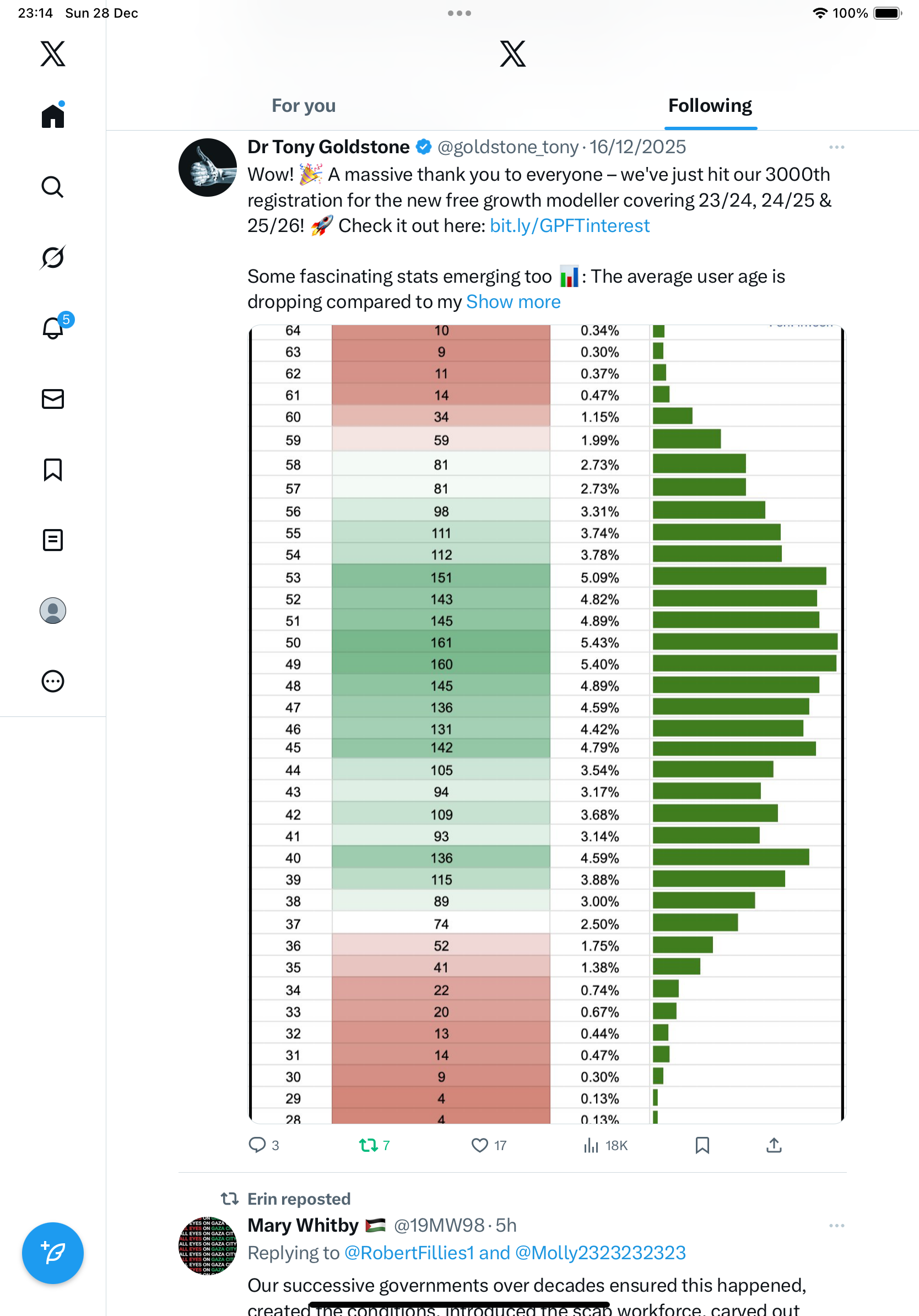
Task: Open Messages envelope icon
Action: tap(53, 399)
